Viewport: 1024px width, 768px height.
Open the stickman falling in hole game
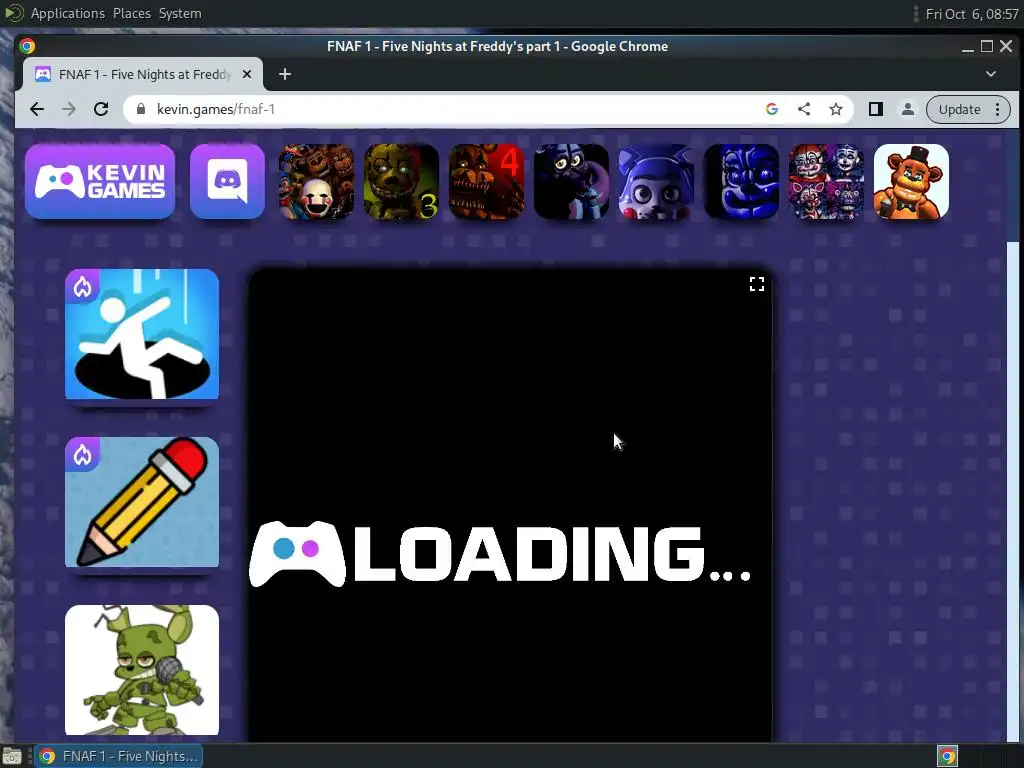(142, 334)
